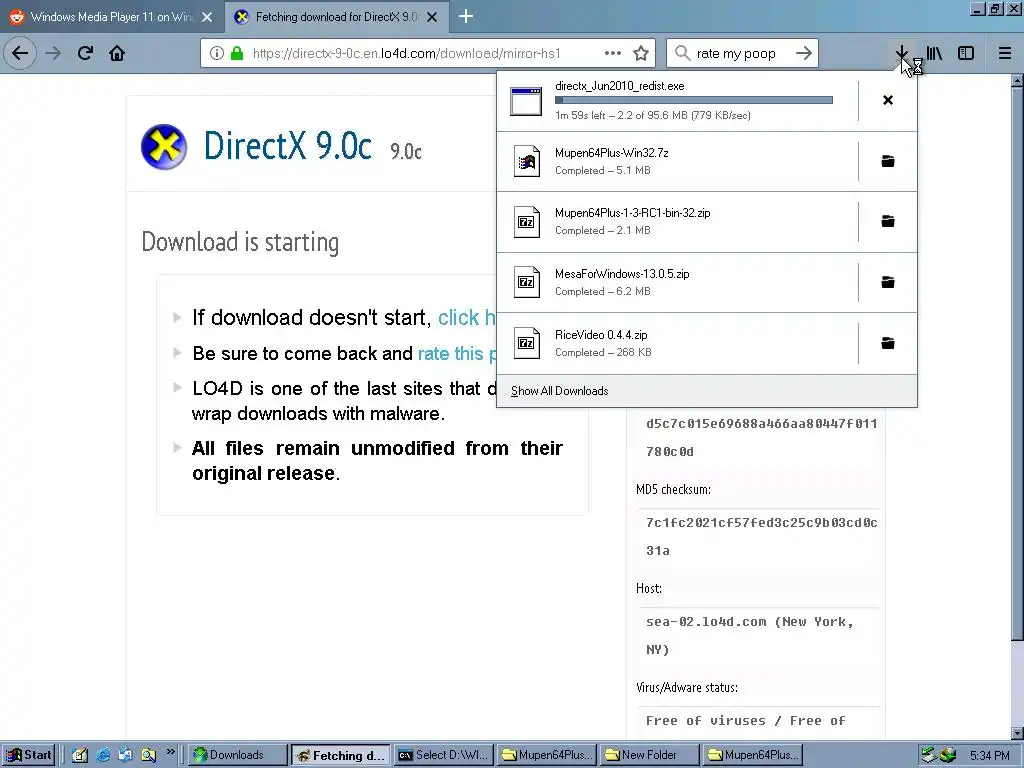Click the Mupen64Plus-1-3-RC1-bin-32.zip file name
Viewport: 1024px width, 768px height.
click(632, 213)
